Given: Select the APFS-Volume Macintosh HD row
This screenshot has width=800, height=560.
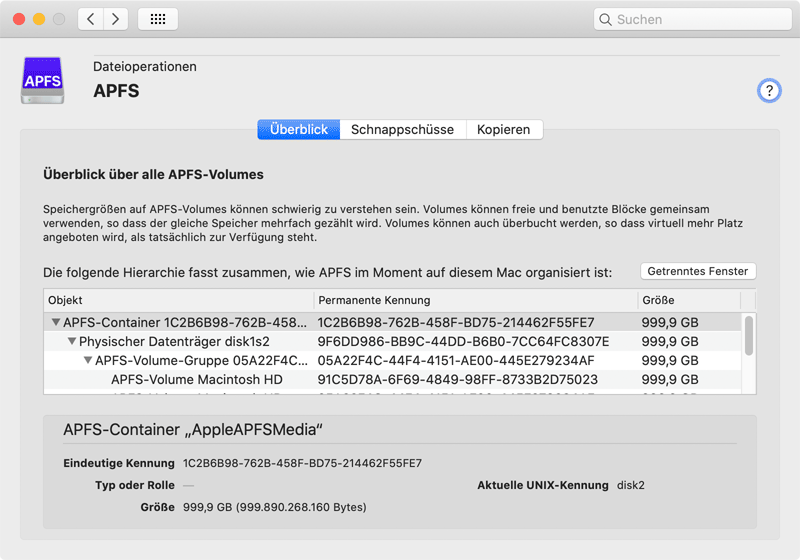Looking at the screenshot, I should 392,379.
